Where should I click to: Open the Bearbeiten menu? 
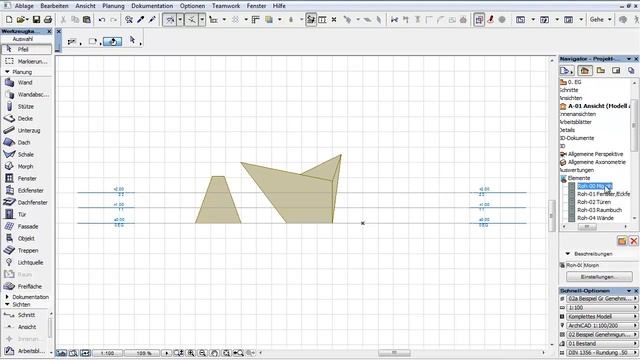coord(54,6)
